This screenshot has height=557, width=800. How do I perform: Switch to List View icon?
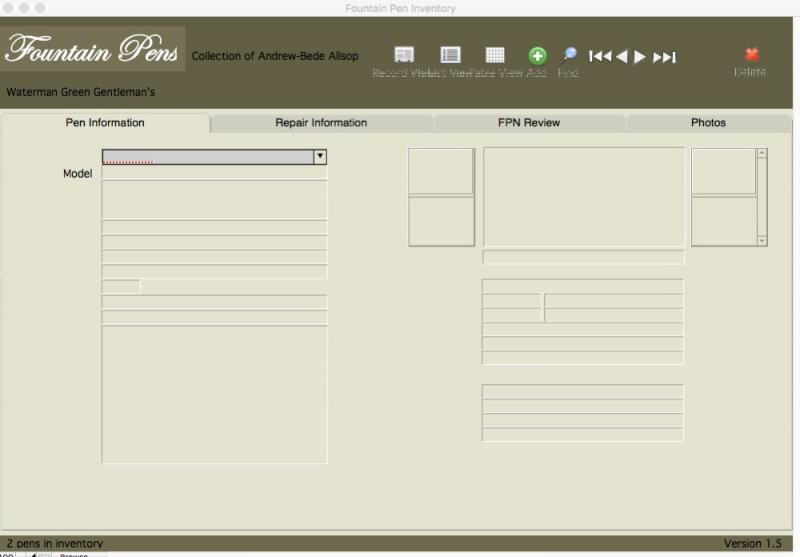451,56
